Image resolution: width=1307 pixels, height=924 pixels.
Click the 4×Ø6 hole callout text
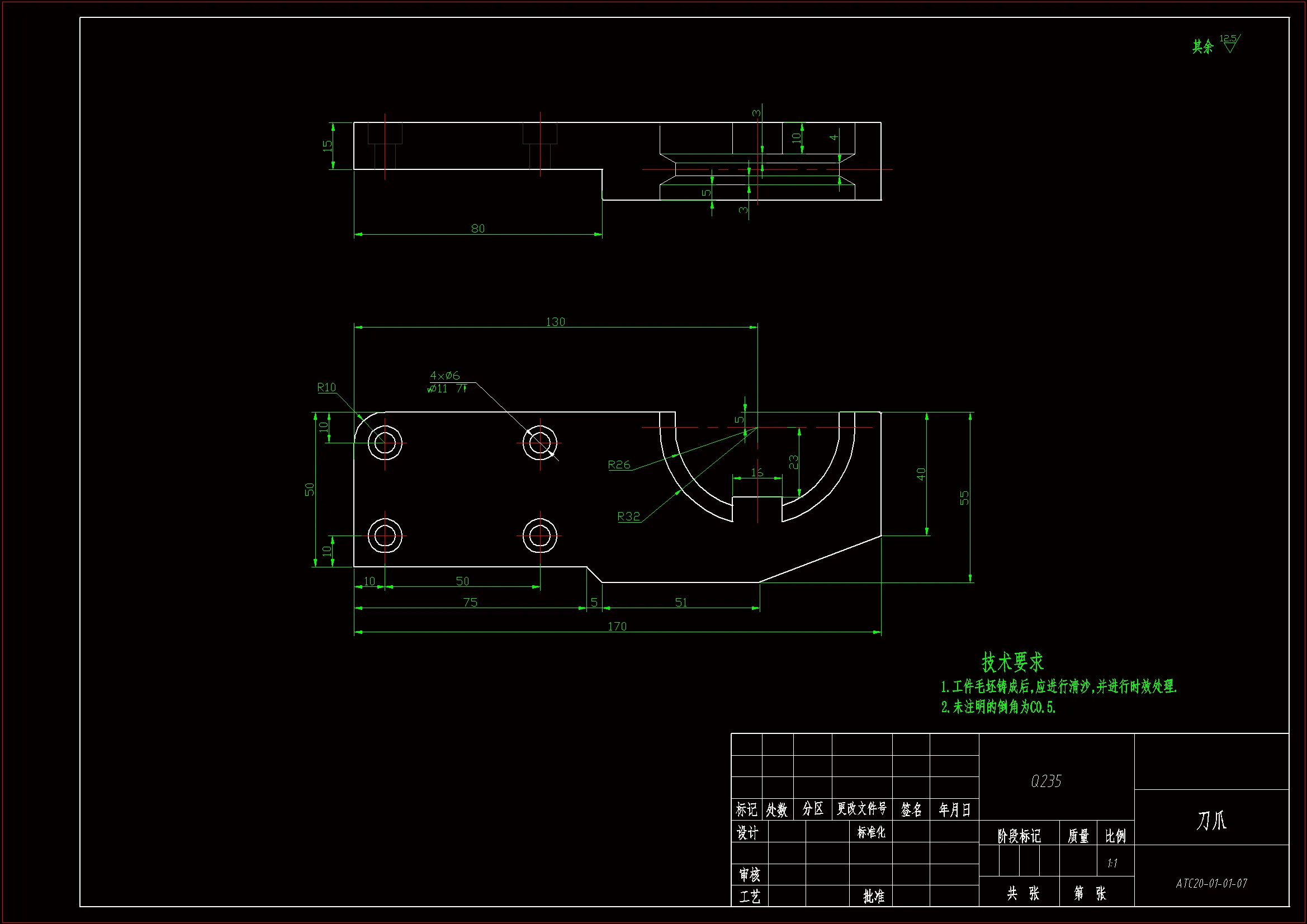[444, 375]
